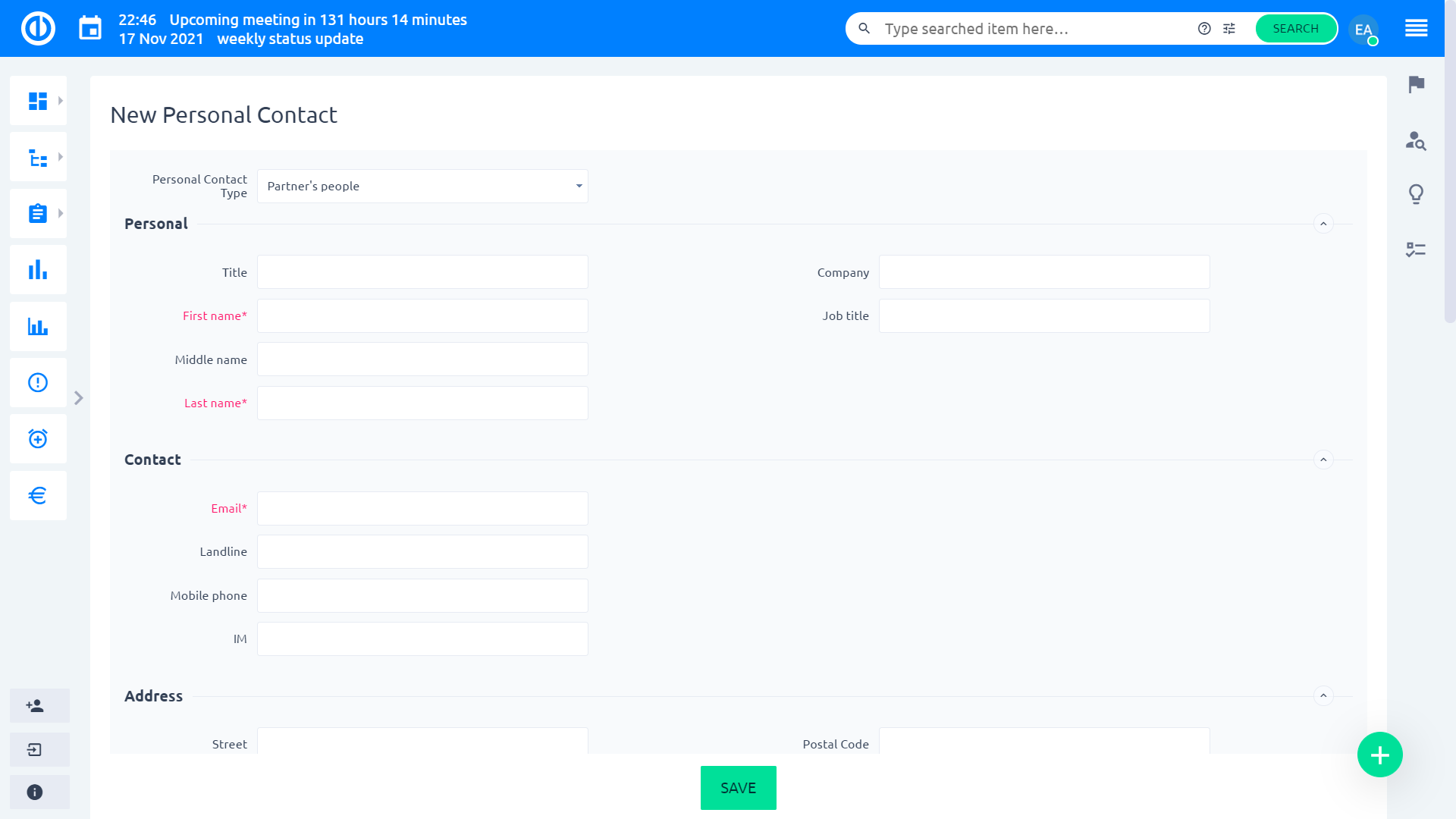Click the Mobile phone input field

click(422, 595)
